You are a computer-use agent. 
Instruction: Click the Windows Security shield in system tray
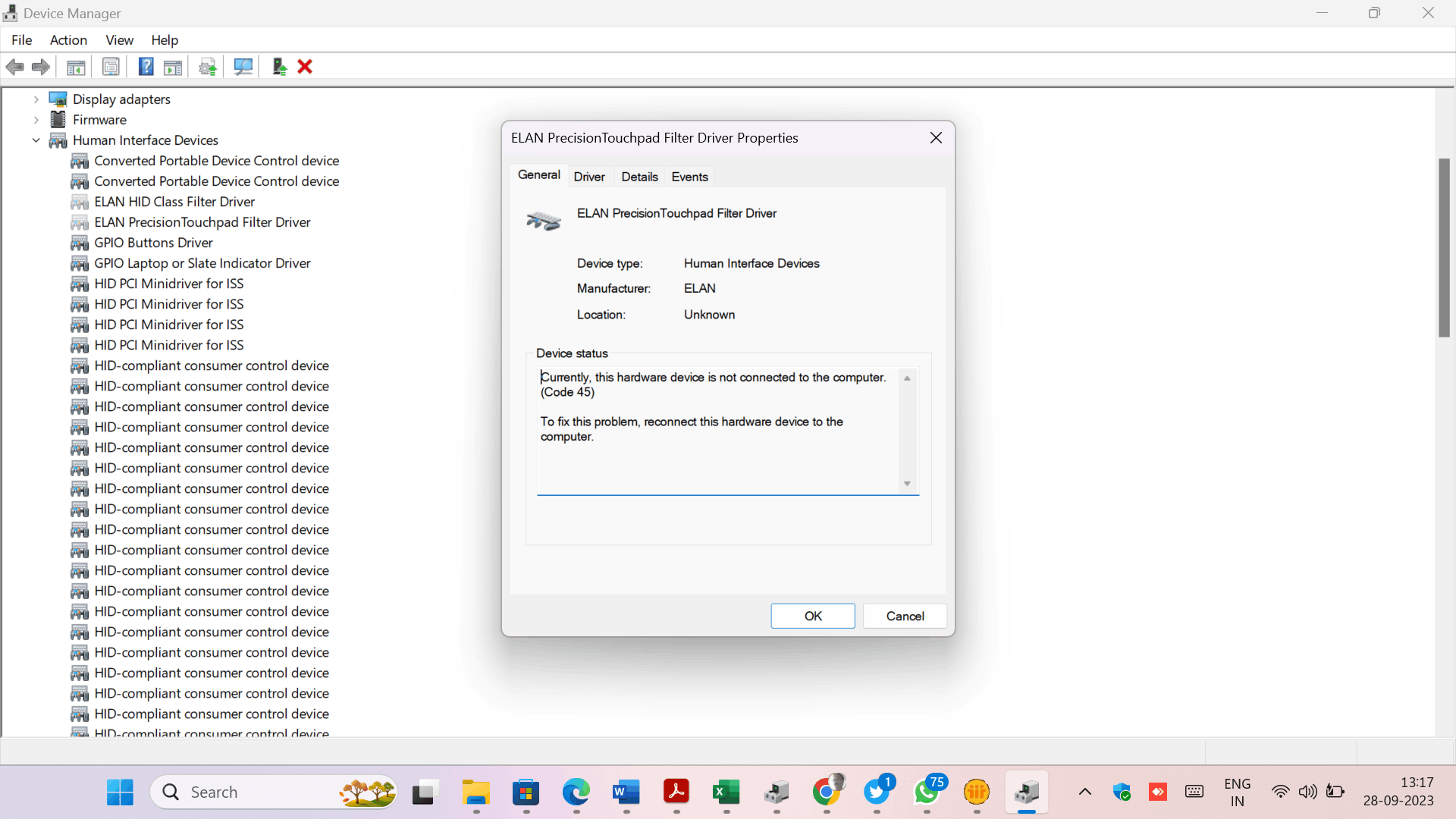(x=1122, y=792)
